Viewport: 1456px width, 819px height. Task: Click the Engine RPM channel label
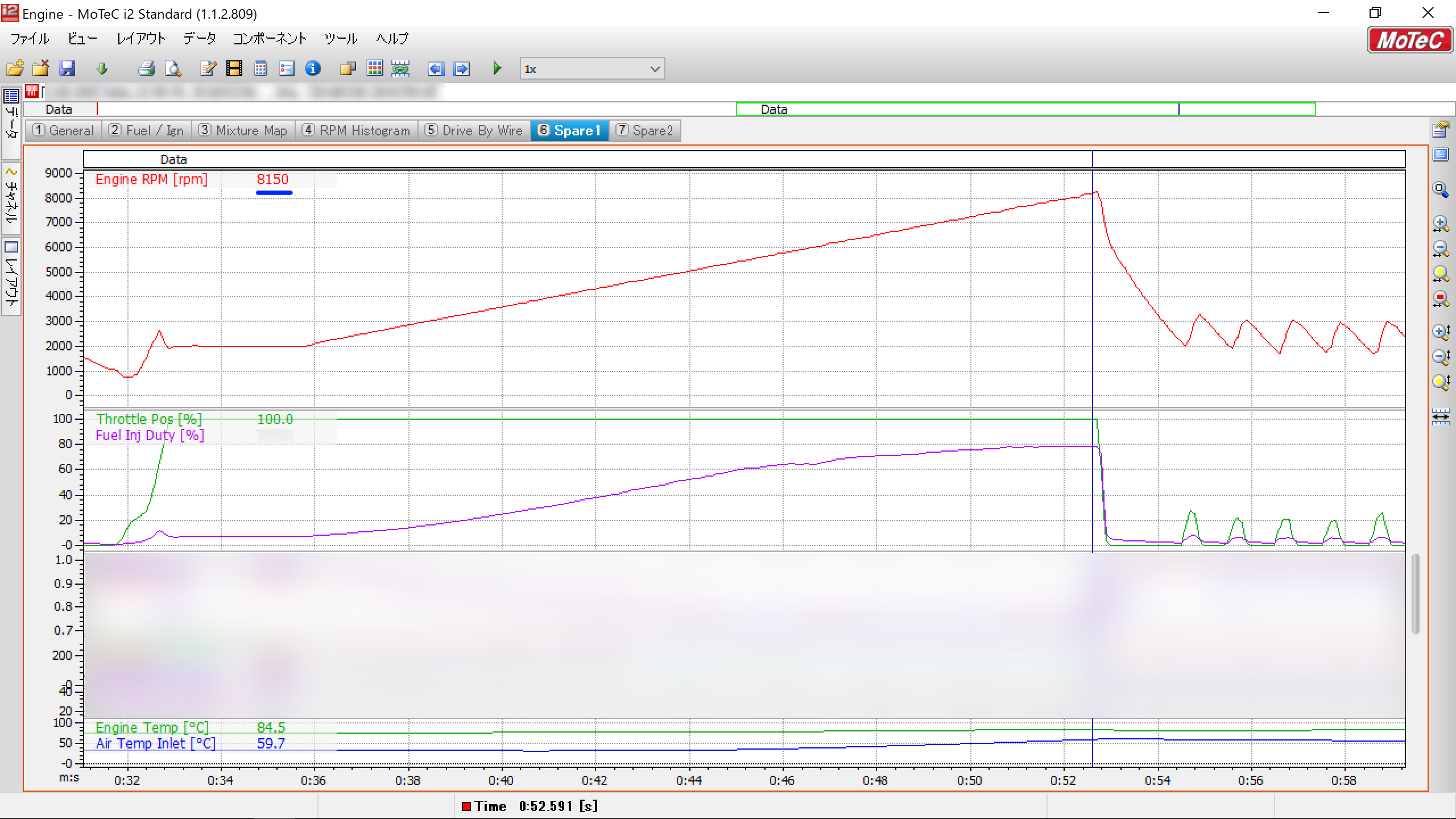click(151, 179)
